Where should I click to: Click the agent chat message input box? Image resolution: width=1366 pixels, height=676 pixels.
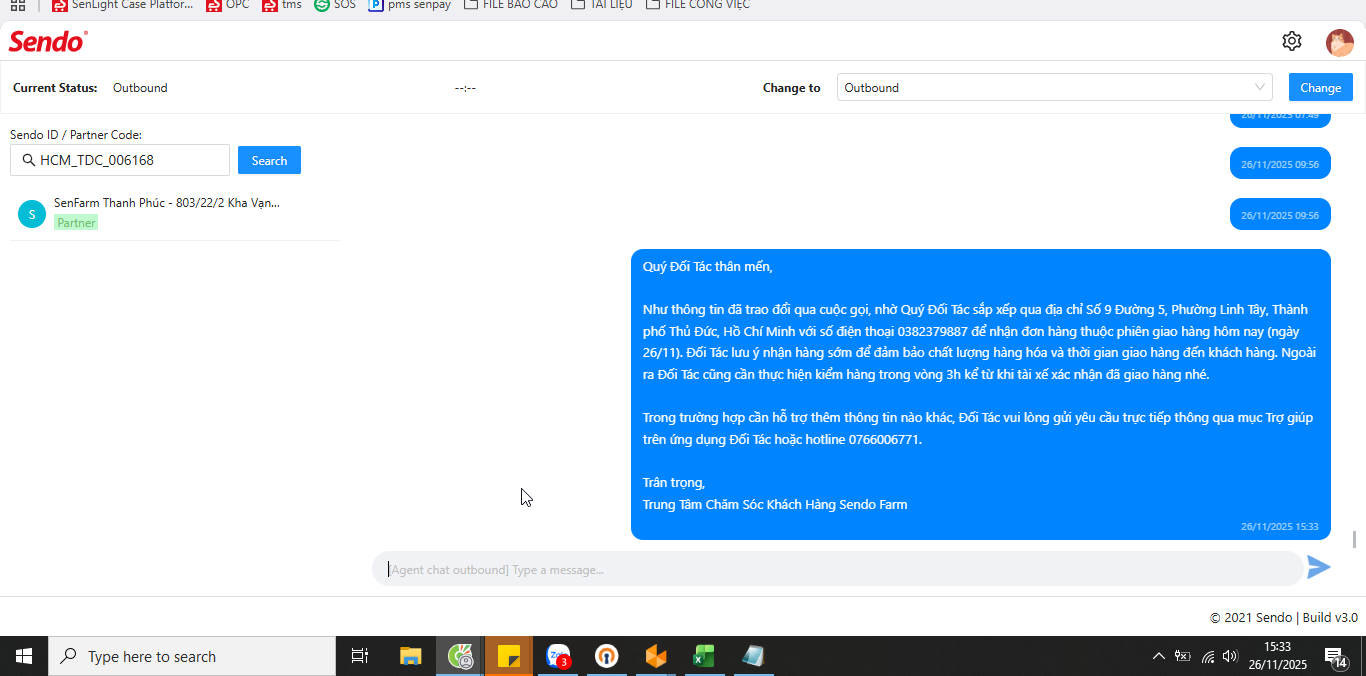point(838,569)
